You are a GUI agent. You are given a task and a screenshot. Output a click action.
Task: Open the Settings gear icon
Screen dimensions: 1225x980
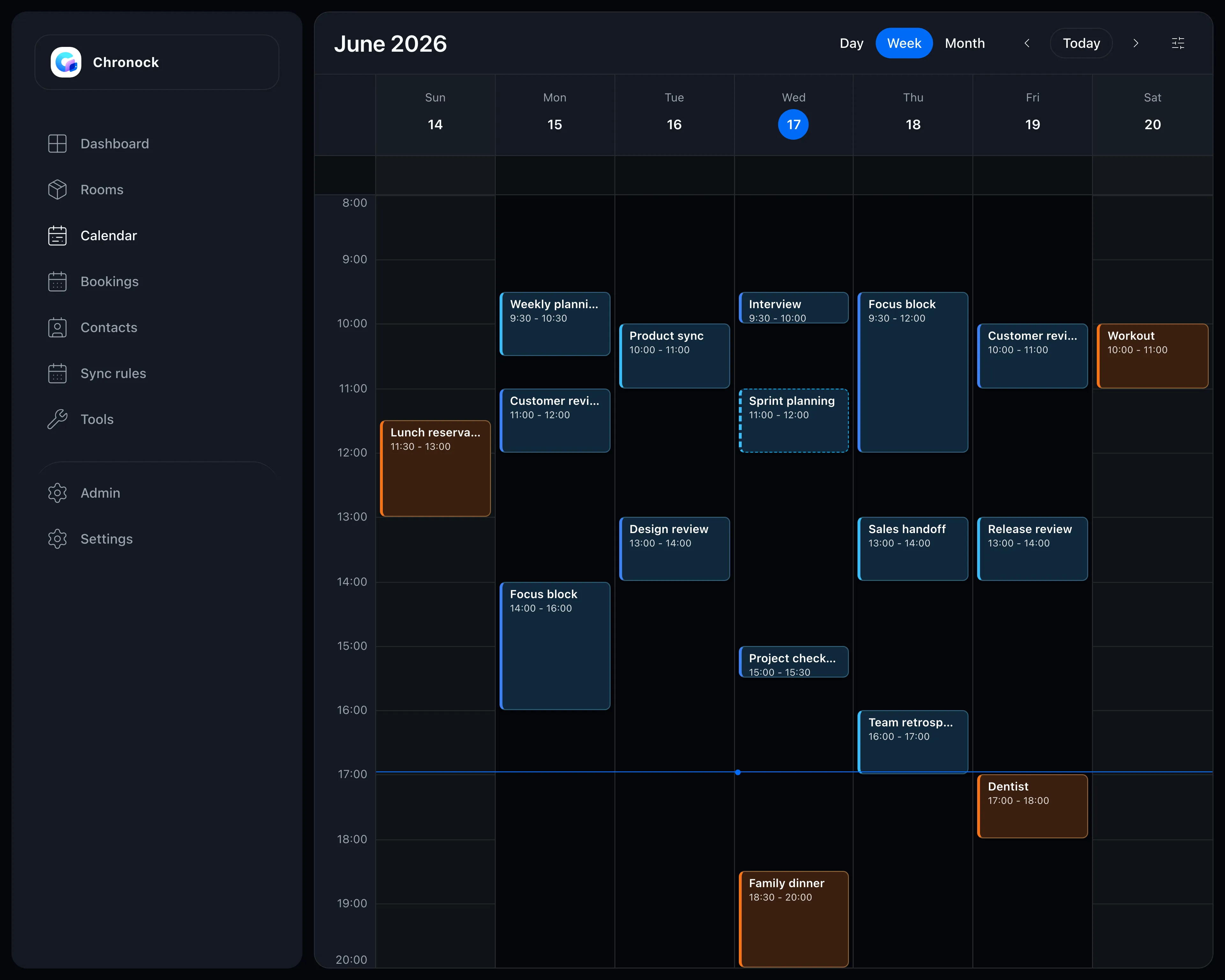57,539
